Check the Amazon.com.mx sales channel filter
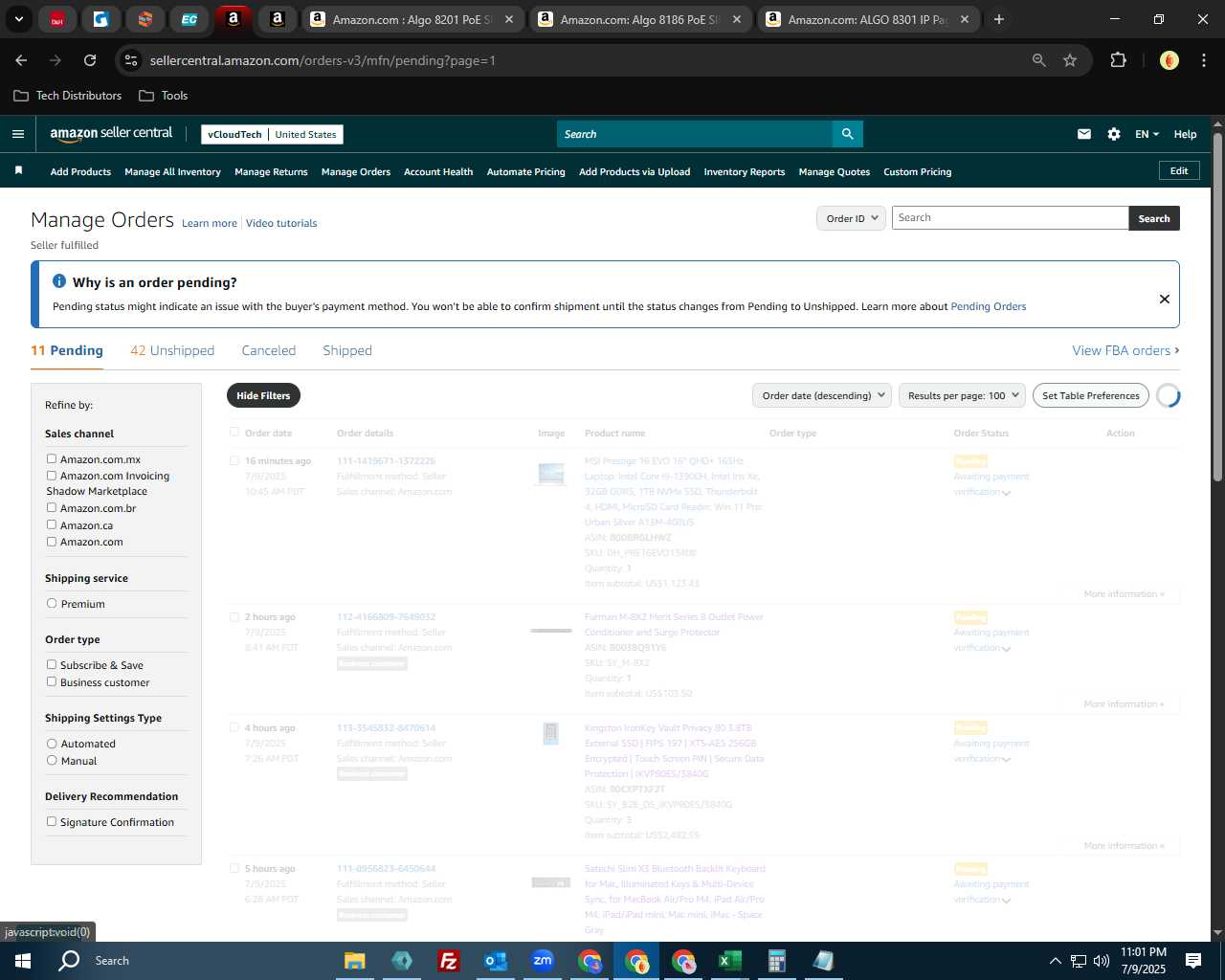 tap(52, 459)
